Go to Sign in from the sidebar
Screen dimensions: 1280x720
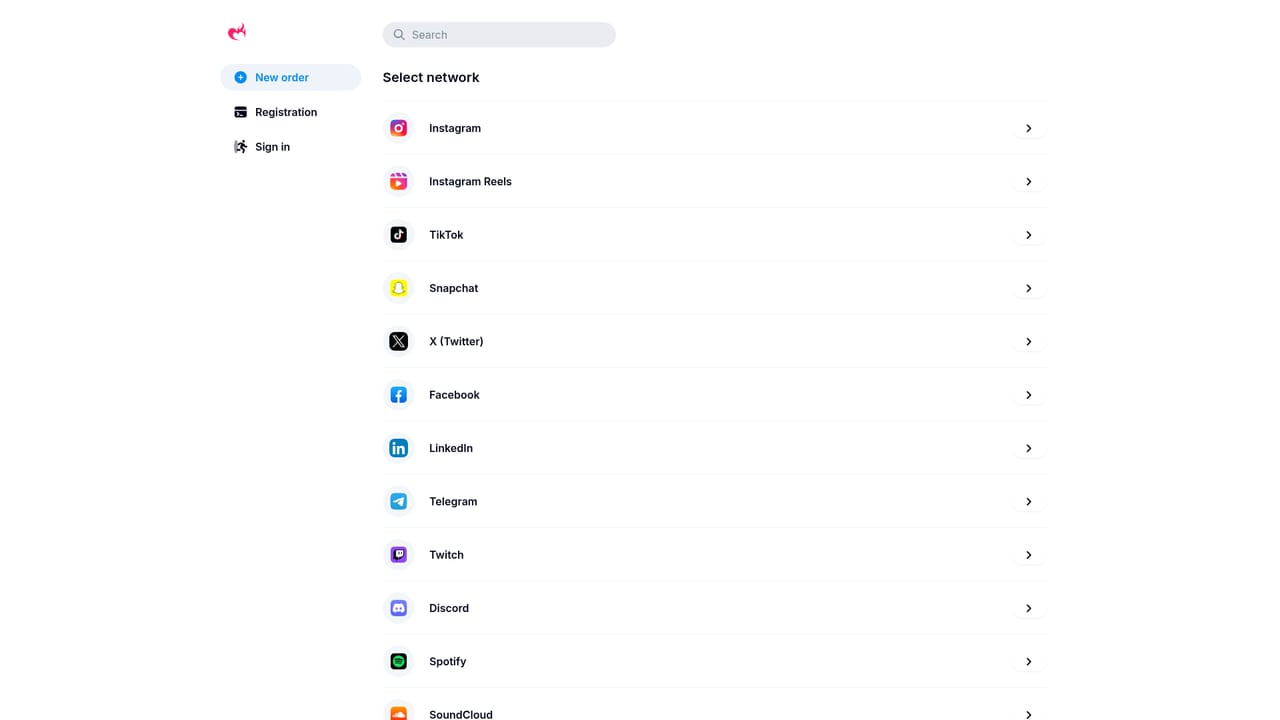pos(291,147)
